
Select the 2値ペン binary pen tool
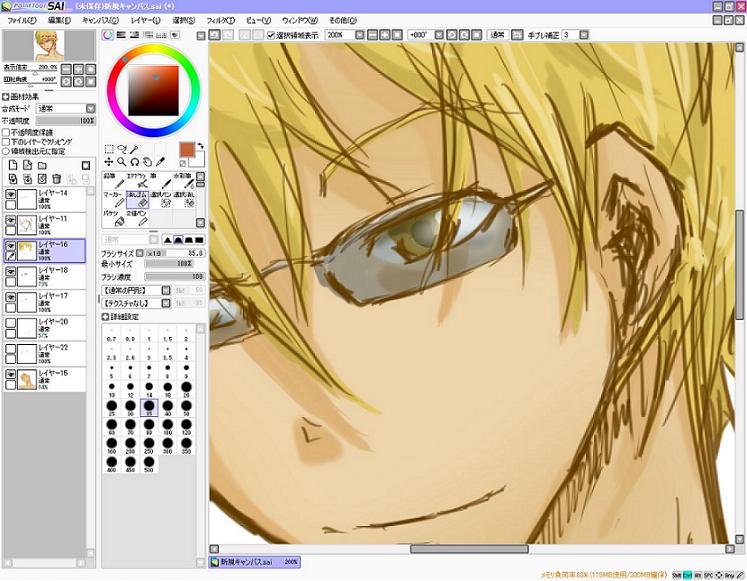[x=137, y=219]
